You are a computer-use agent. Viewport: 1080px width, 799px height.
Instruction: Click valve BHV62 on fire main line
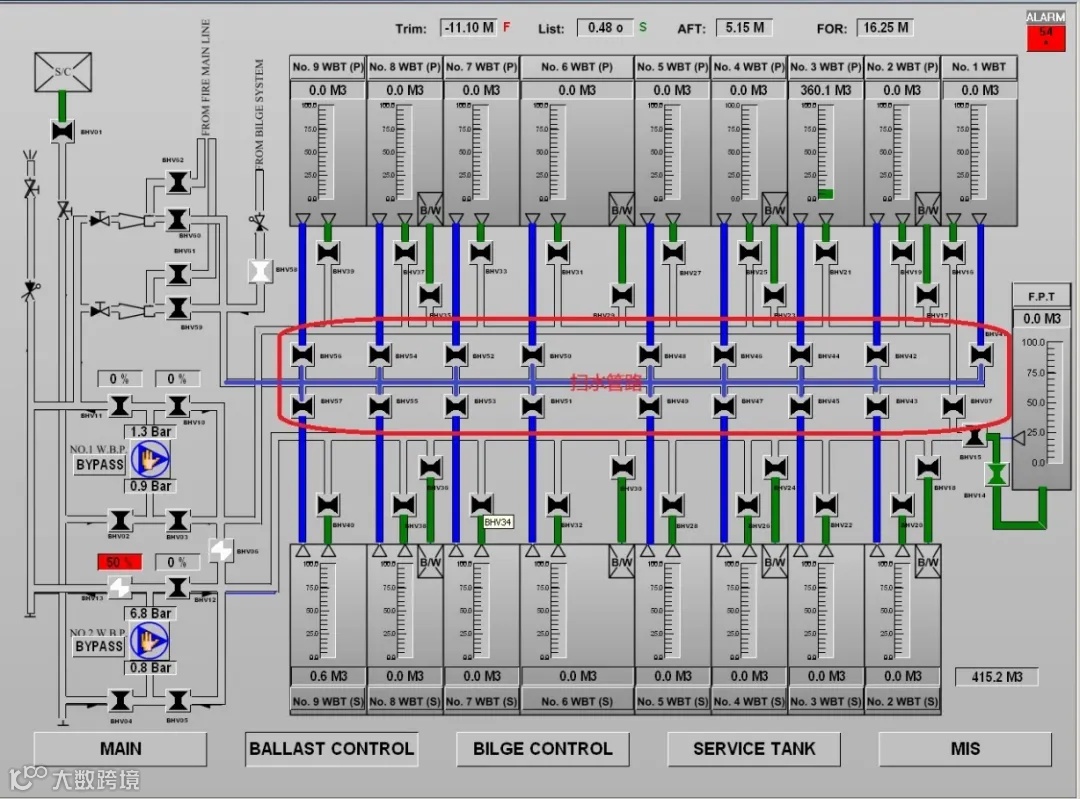click(178, 183)
